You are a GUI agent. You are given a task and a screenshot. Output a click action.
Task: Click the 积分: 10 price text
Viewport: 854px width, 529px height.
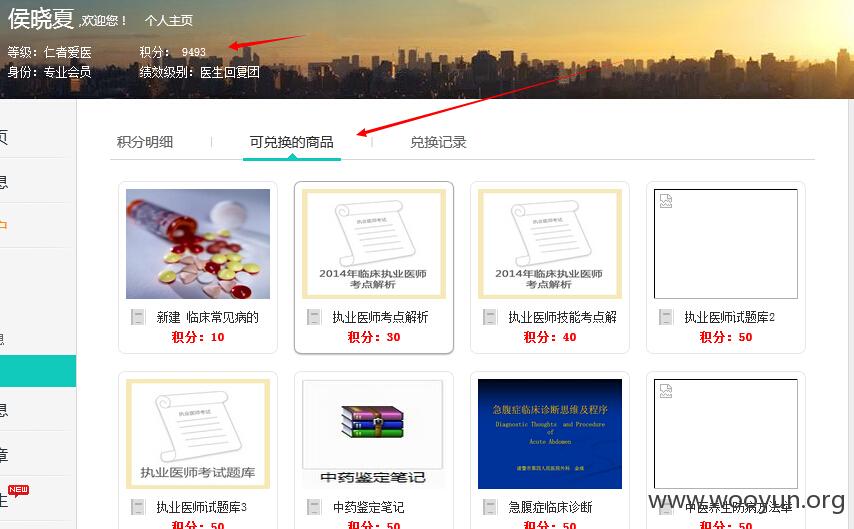tap(198, 337)
